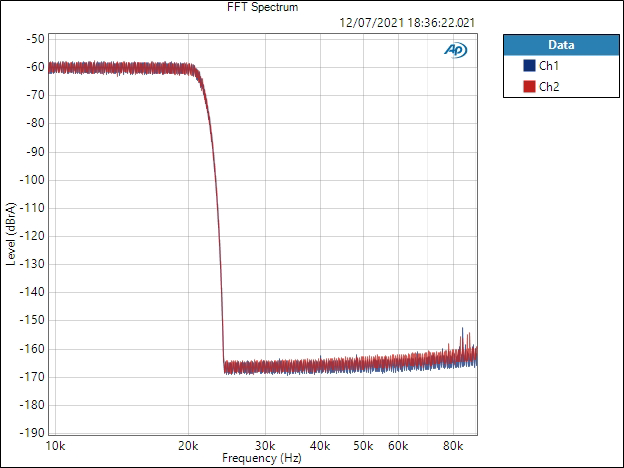Select the Ch2 legend label
Image resolution: width=624 pixels, height=468 pixels.
[x=549, y=86]
